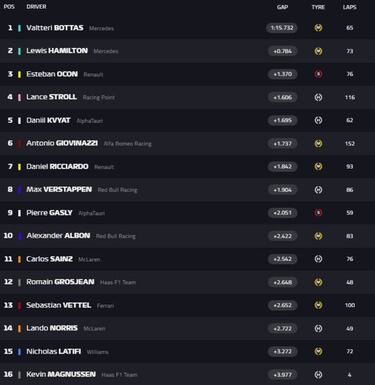This screenshot has width=375, height=385.
Task: Click Ocon's red soft tyre icon
Action: (318, 74)
